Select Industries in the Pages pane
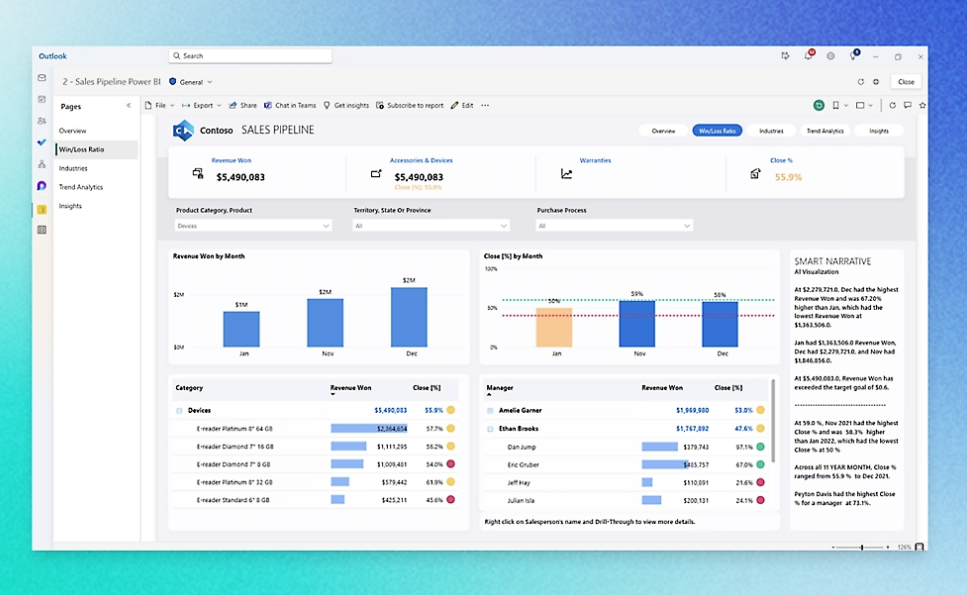 (x=73, y=168)
